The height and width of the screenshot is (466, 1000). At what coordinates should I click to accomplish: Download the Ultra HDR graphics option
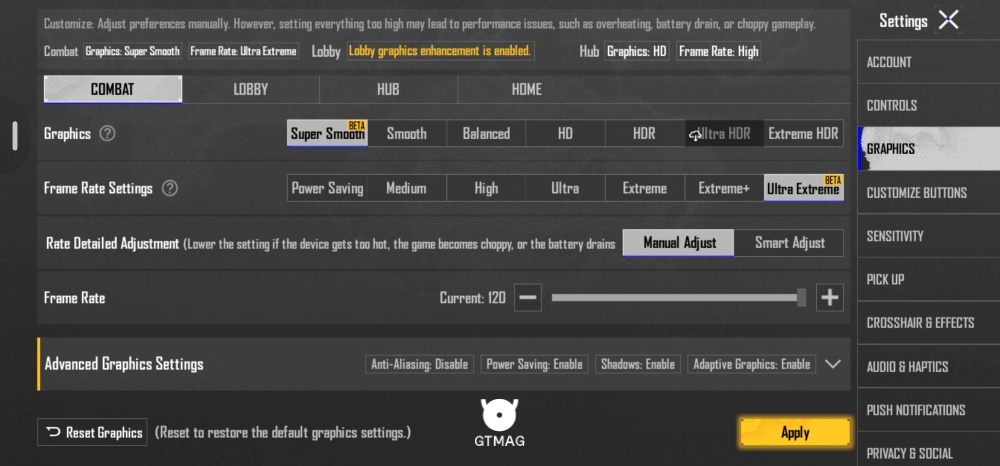724,133
